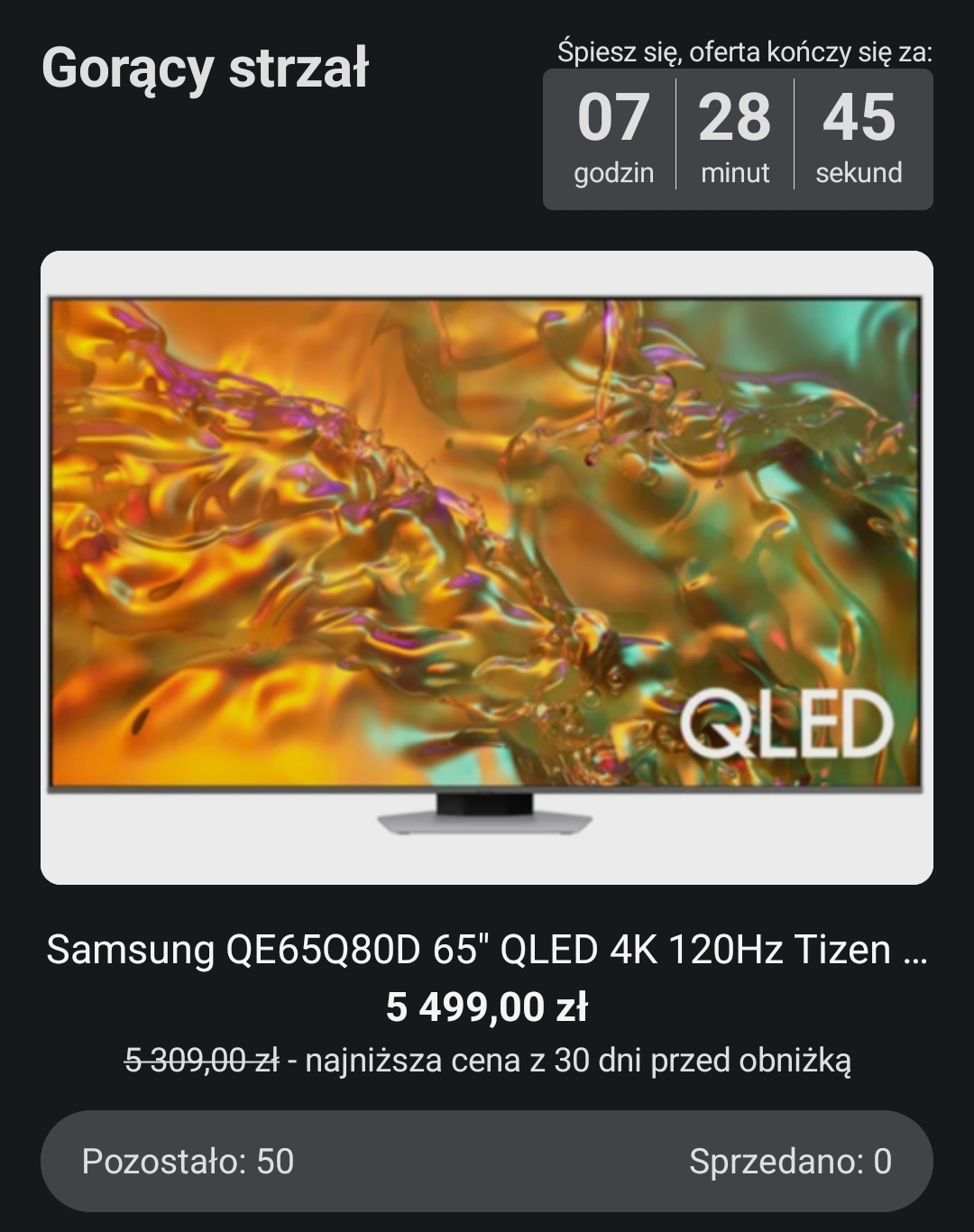Tap the ellipsis ending the truncated product title
Viewport: 974px width, 1232px height.
coord(914,952)
